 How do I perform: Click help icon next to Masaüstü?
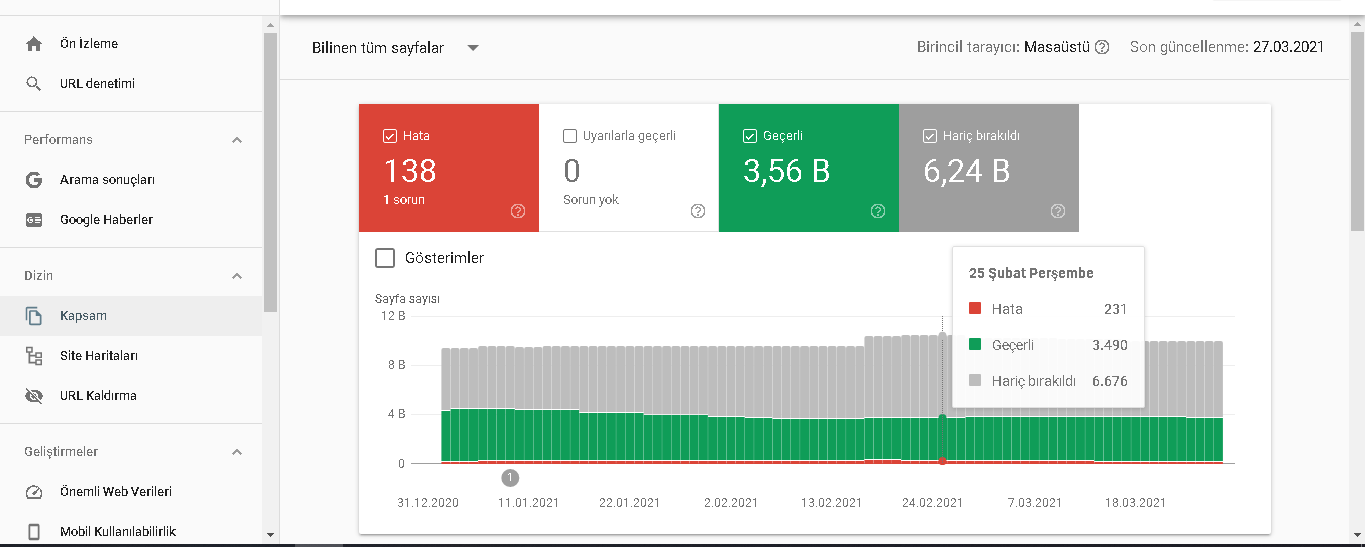1102,47
